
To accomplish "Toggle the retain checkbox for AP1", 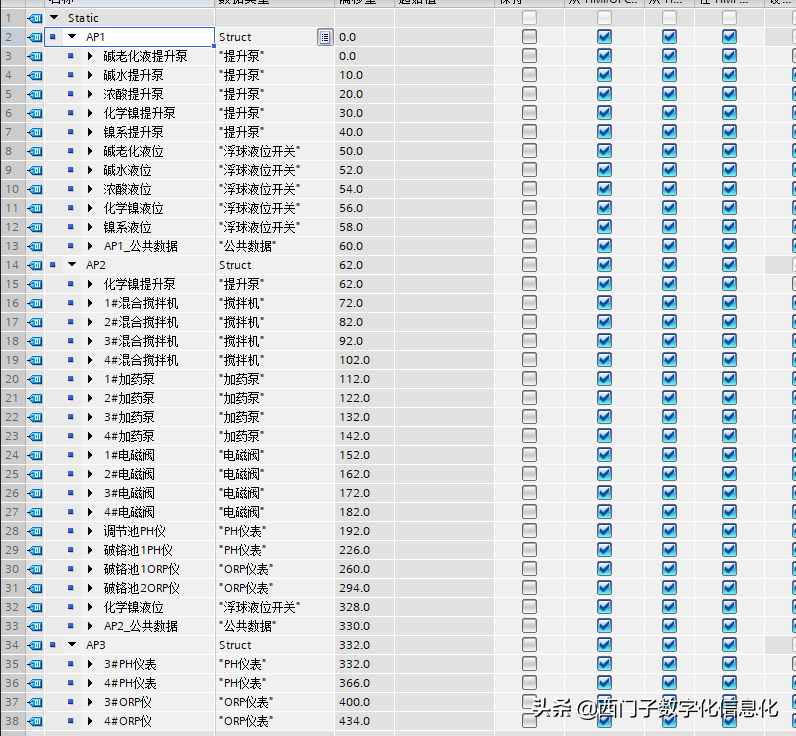I will click(x=529, y=37).
